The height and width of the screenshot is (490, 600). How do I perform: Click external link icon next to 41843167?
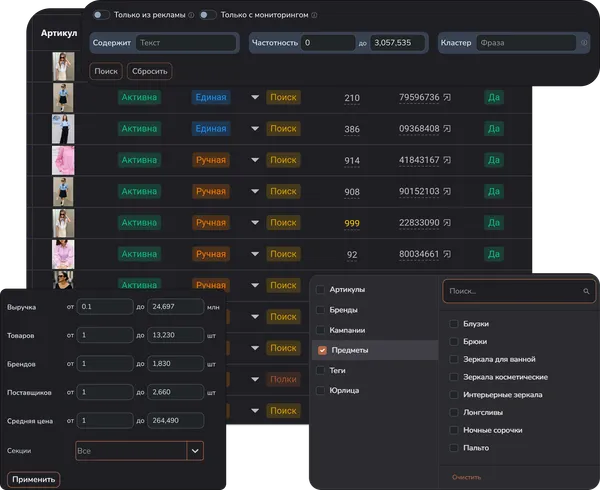[447, 160]
